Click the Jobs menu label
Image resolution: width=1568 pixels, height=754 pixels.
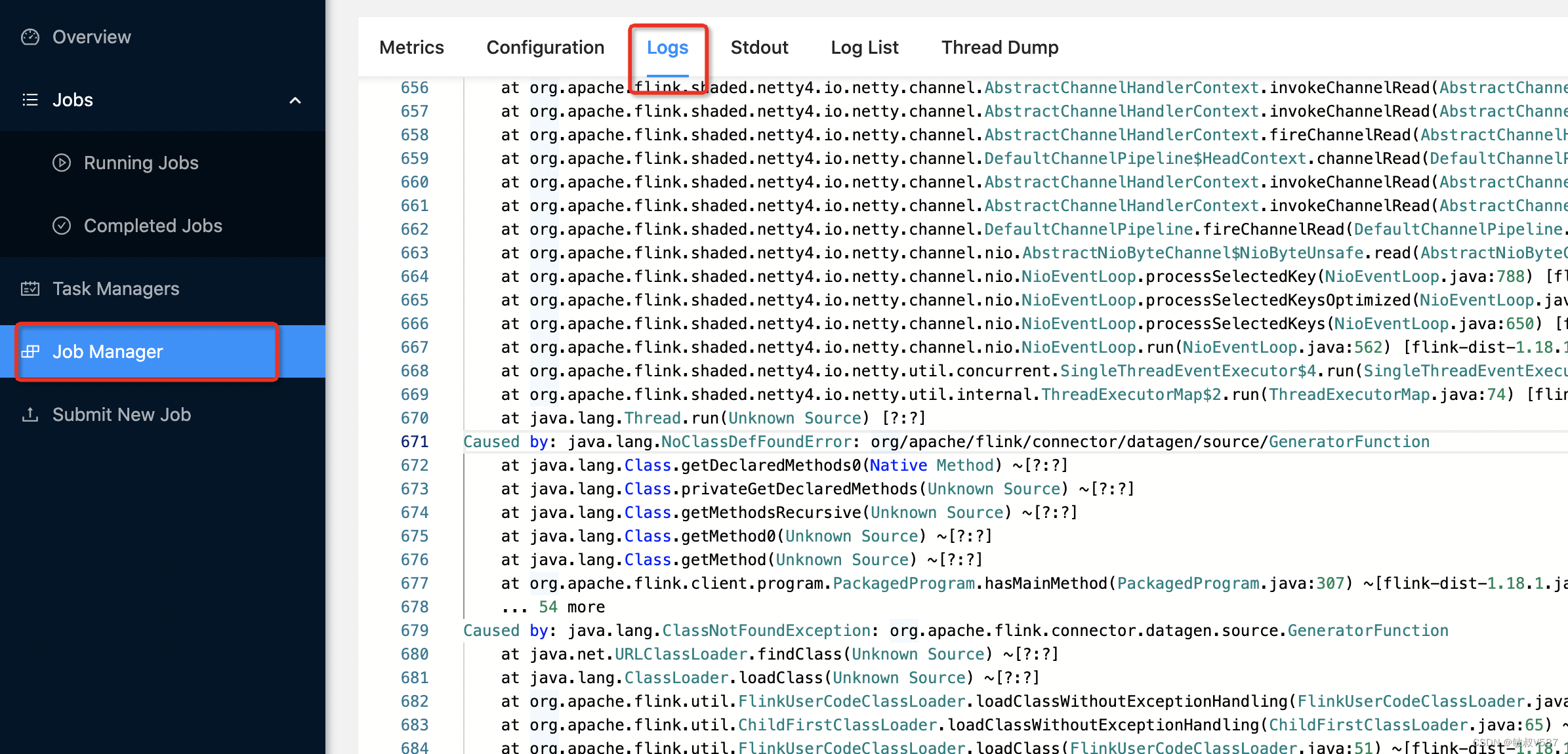73,100
